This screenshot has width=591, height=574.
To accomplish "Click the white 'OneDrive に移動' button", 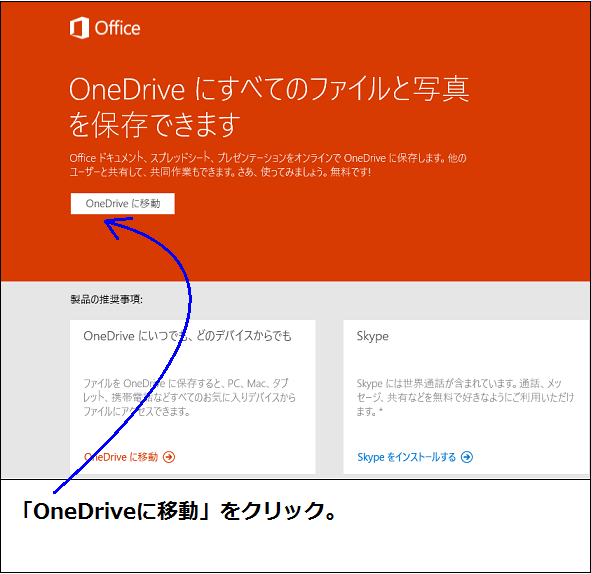I will click(x=122, y=204).
